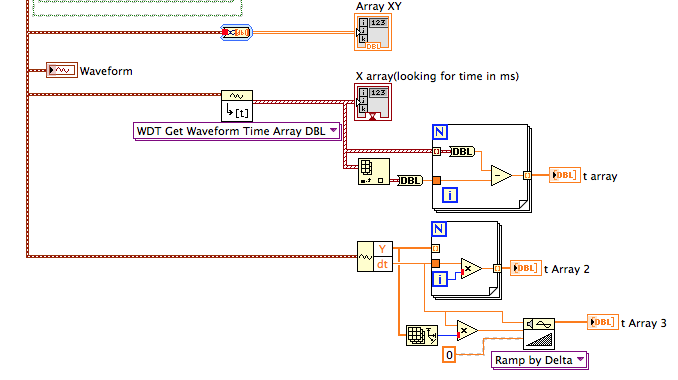Image resolution: width=678 pixels, height=380 pixels.
Task: Click auto-index input tunnel of upper loop
Action: pos(436,151)
